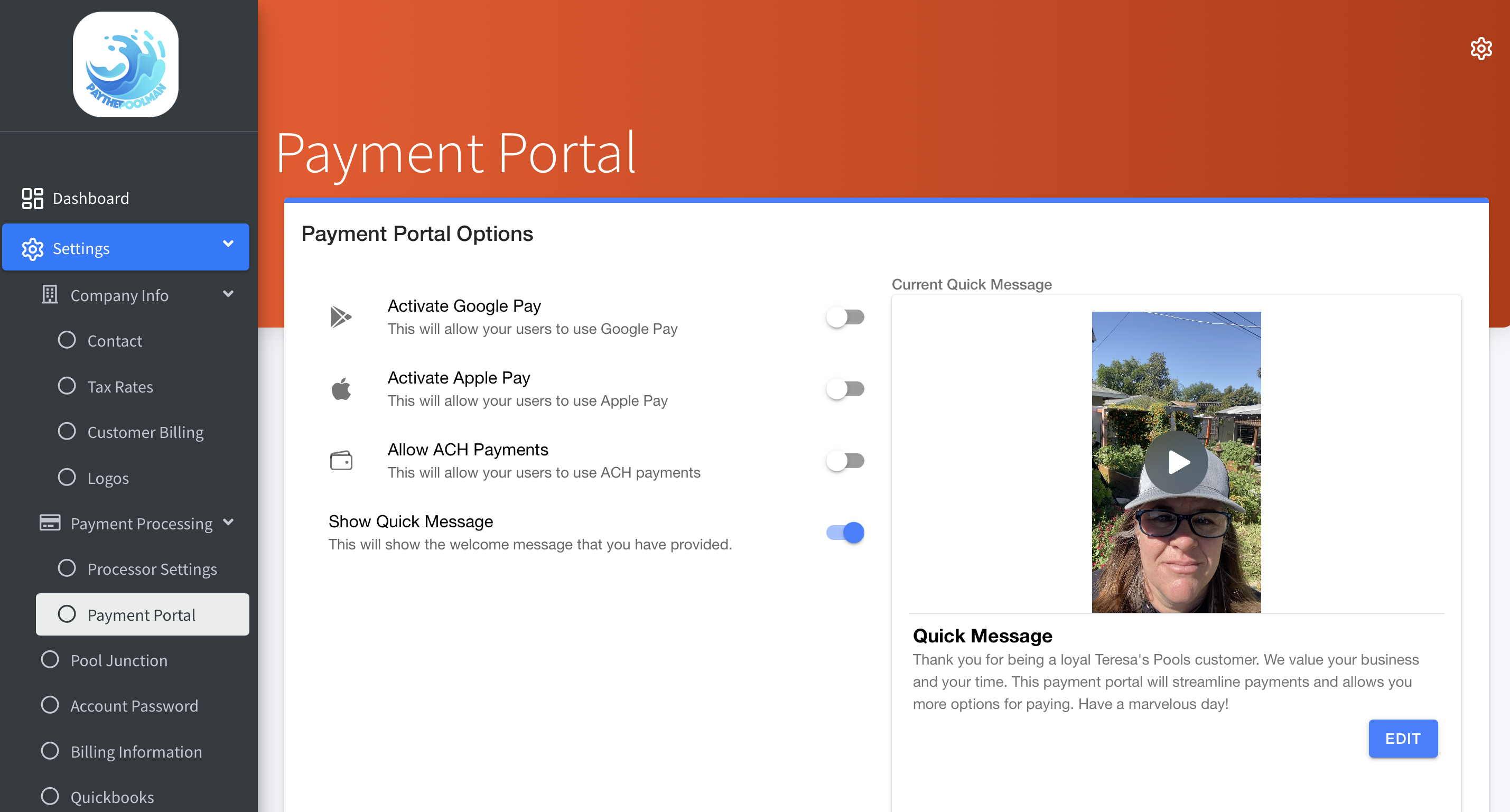Collapse the Payment Processing chevron

point(228,522)
